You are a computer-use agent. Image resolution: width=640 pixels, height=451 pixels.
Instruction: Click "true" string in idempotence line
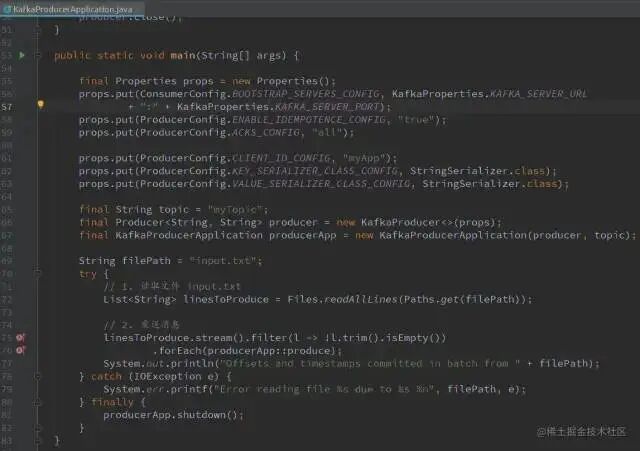pyautogui.click(x=416, y=120)
